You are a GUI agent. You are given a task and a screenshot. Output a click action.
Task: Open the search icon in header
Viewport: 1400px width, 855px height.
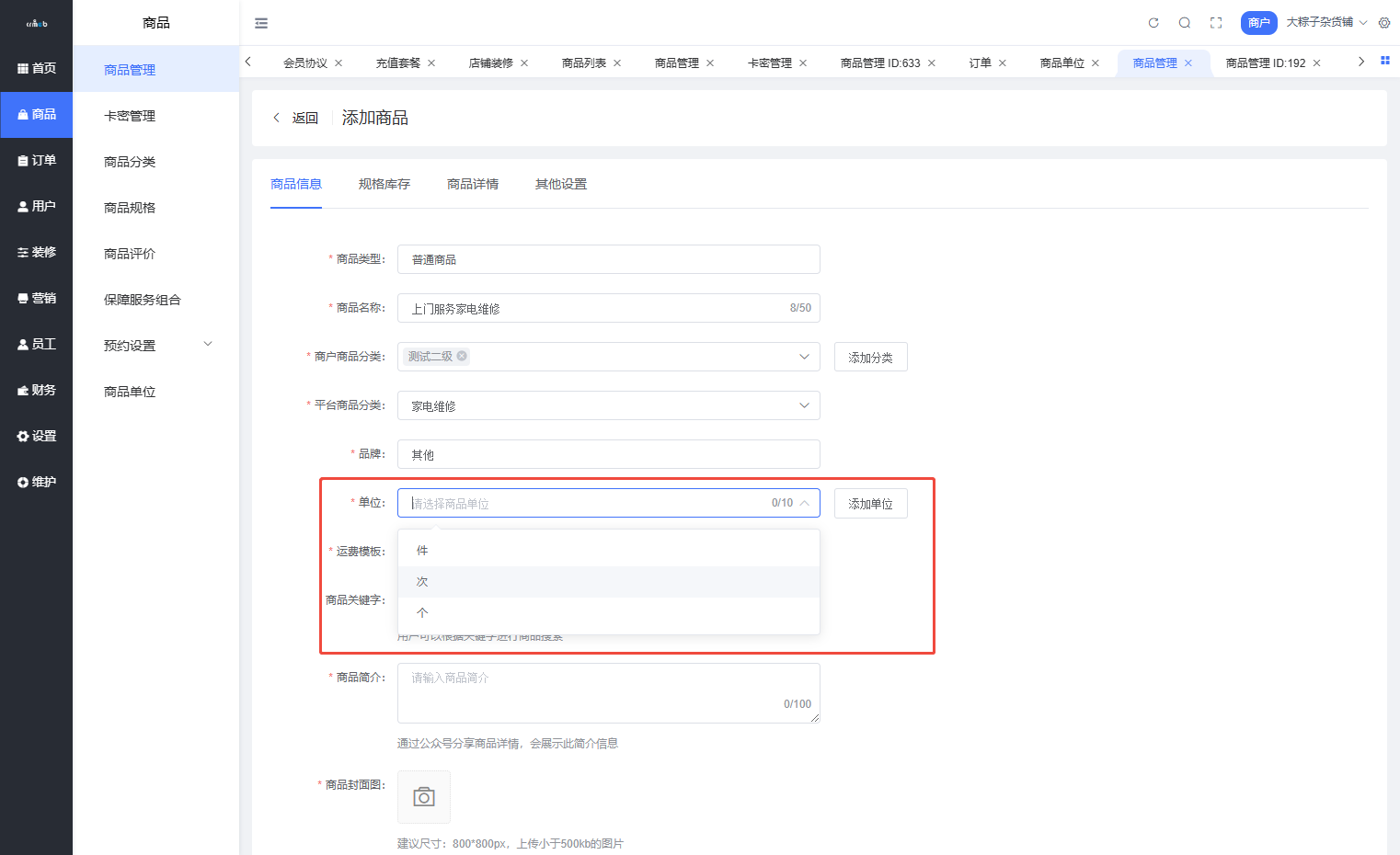pos(1185,23)
